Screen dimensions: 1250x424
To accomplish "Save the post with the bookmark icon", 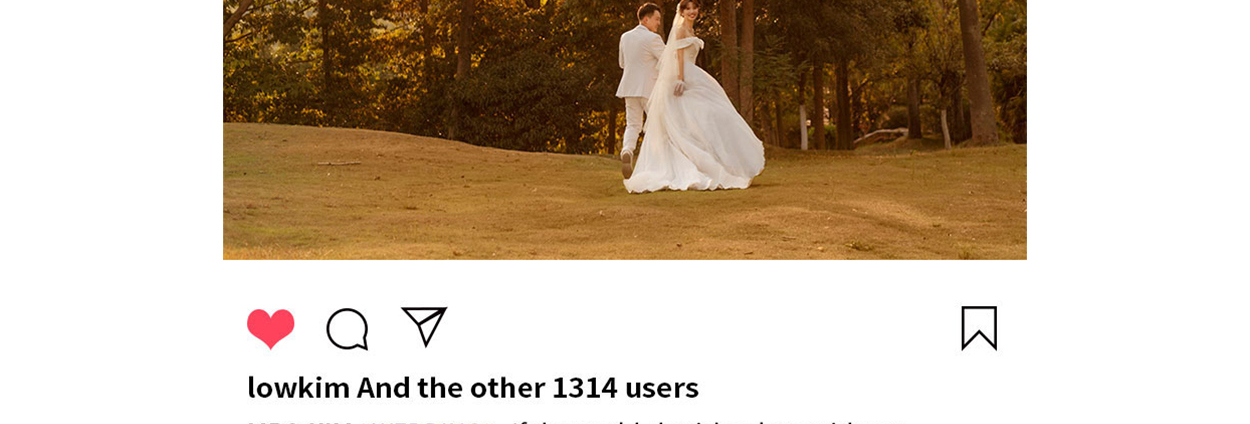I will (979, 328).
